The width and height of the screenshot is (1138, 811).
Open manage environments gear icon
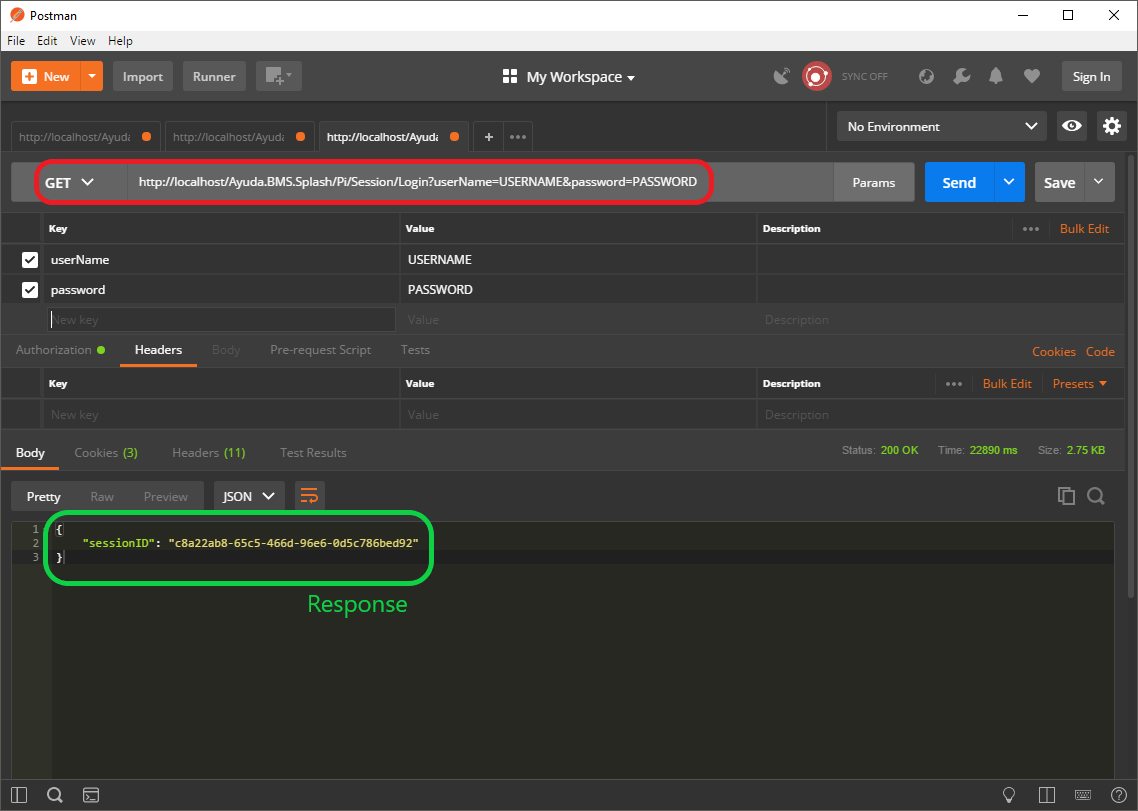click(1111, 126)
